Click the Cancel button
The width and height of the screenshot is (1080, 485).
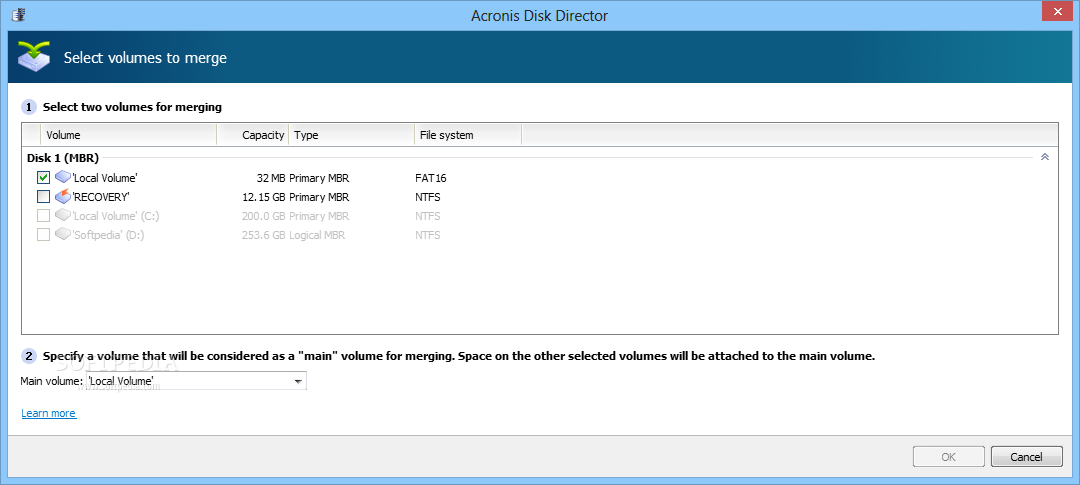pyautogui.click(x=1026, y=457)
